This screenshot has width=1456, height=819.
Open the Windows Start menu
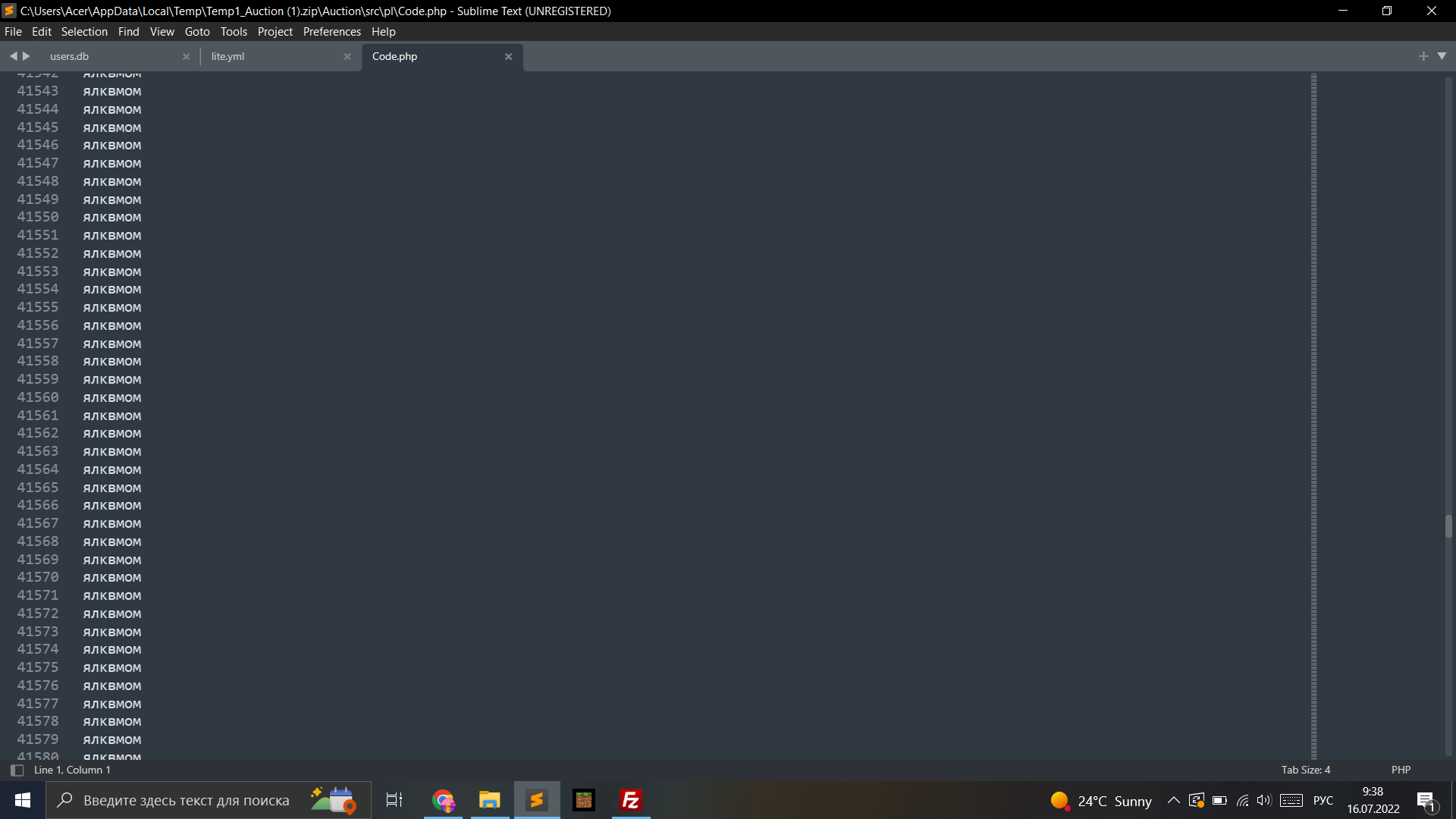click(x=23, y=801)
